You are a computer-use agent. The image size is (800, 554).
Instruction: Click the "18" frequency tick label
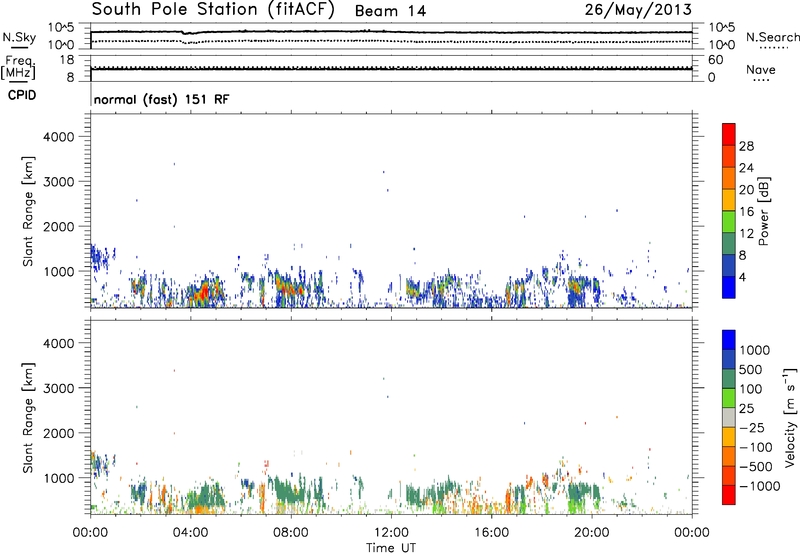67,60
